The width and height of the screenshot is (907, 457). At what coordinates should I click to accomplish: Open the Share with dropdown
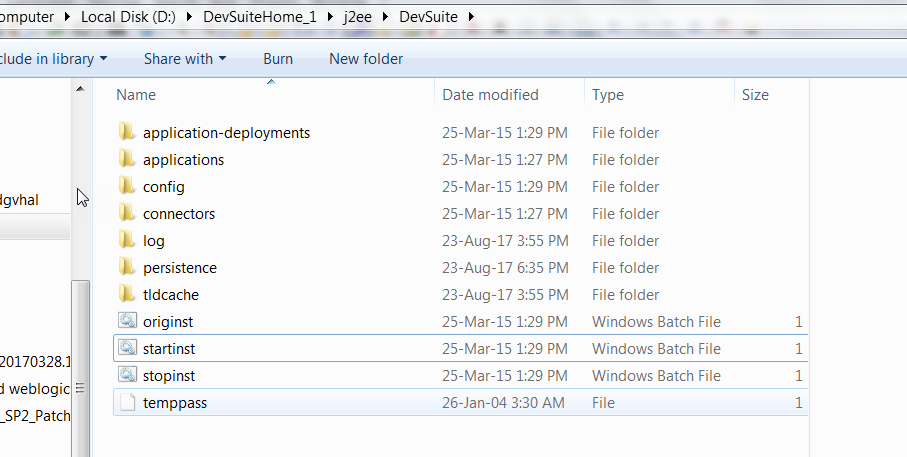click(185, 59)
